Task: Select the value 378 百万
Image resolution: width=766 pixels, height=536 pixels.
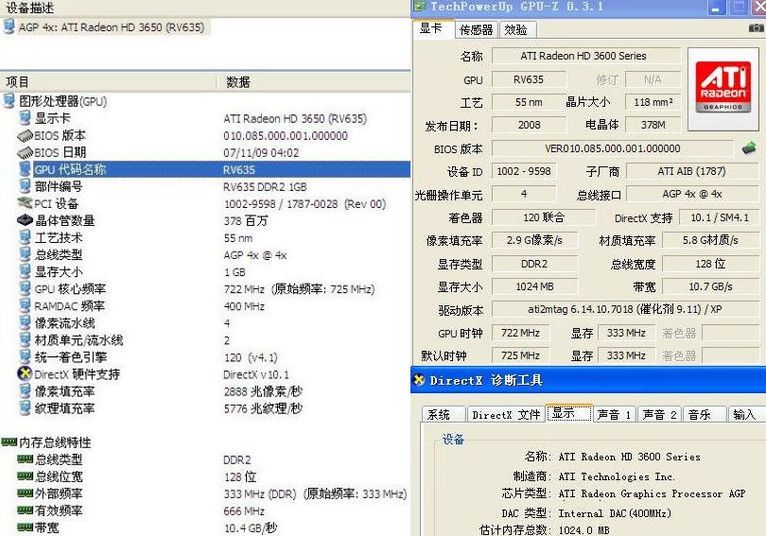Action: pos(246,221)
